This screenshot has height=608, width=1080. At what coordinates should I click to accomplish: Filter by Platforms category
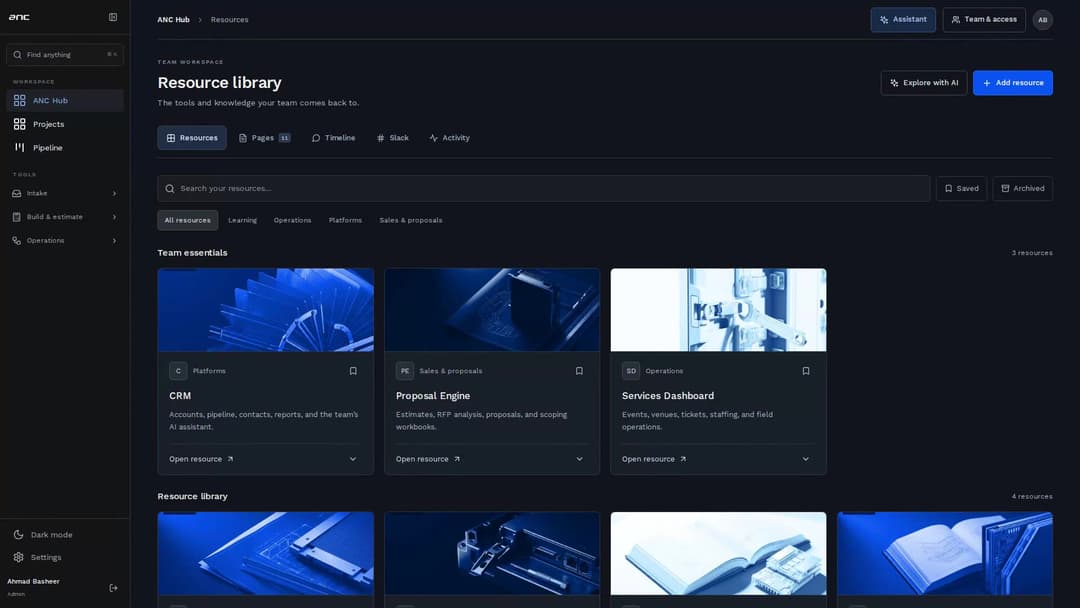345,220
